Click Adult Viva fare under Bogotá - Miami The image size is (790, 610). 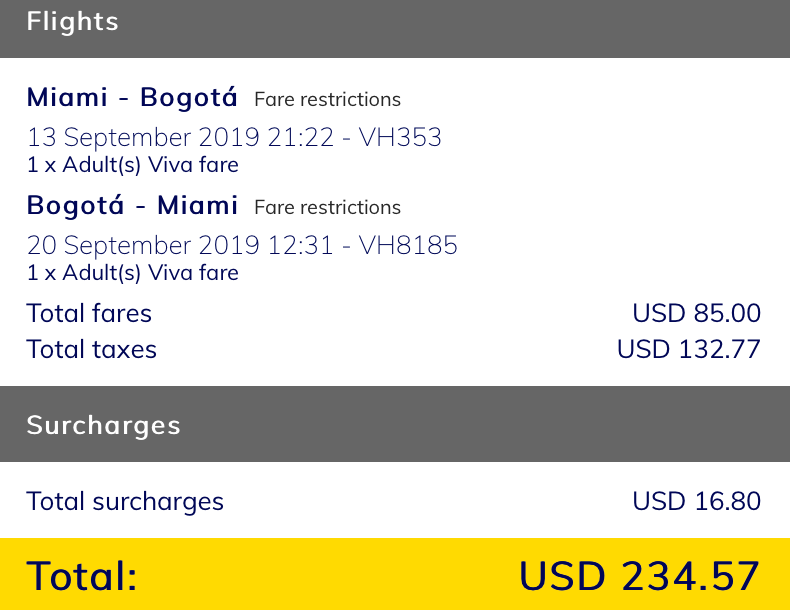click(x=132, y=272)
